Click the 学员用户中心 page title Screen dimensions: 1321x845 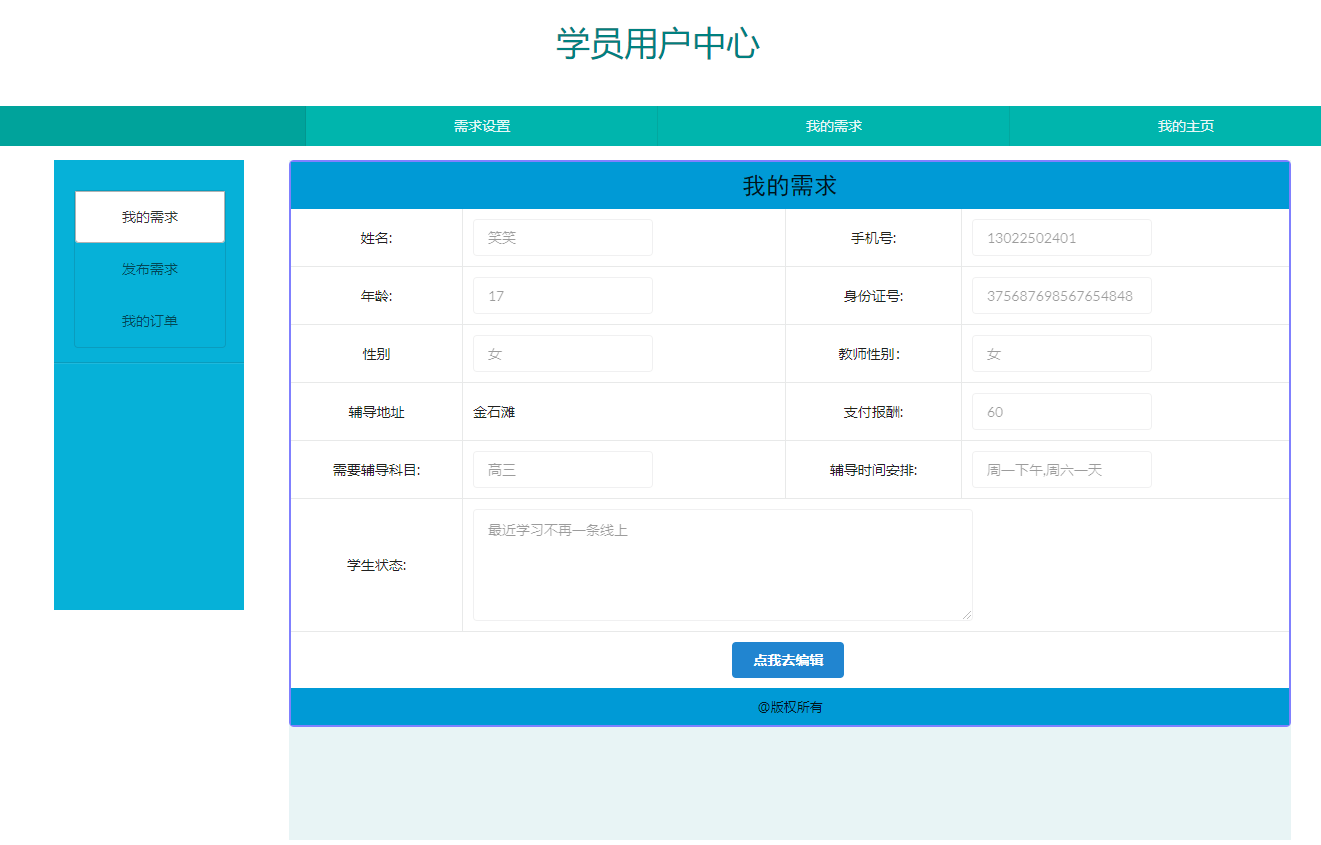[x=659, y=44]
